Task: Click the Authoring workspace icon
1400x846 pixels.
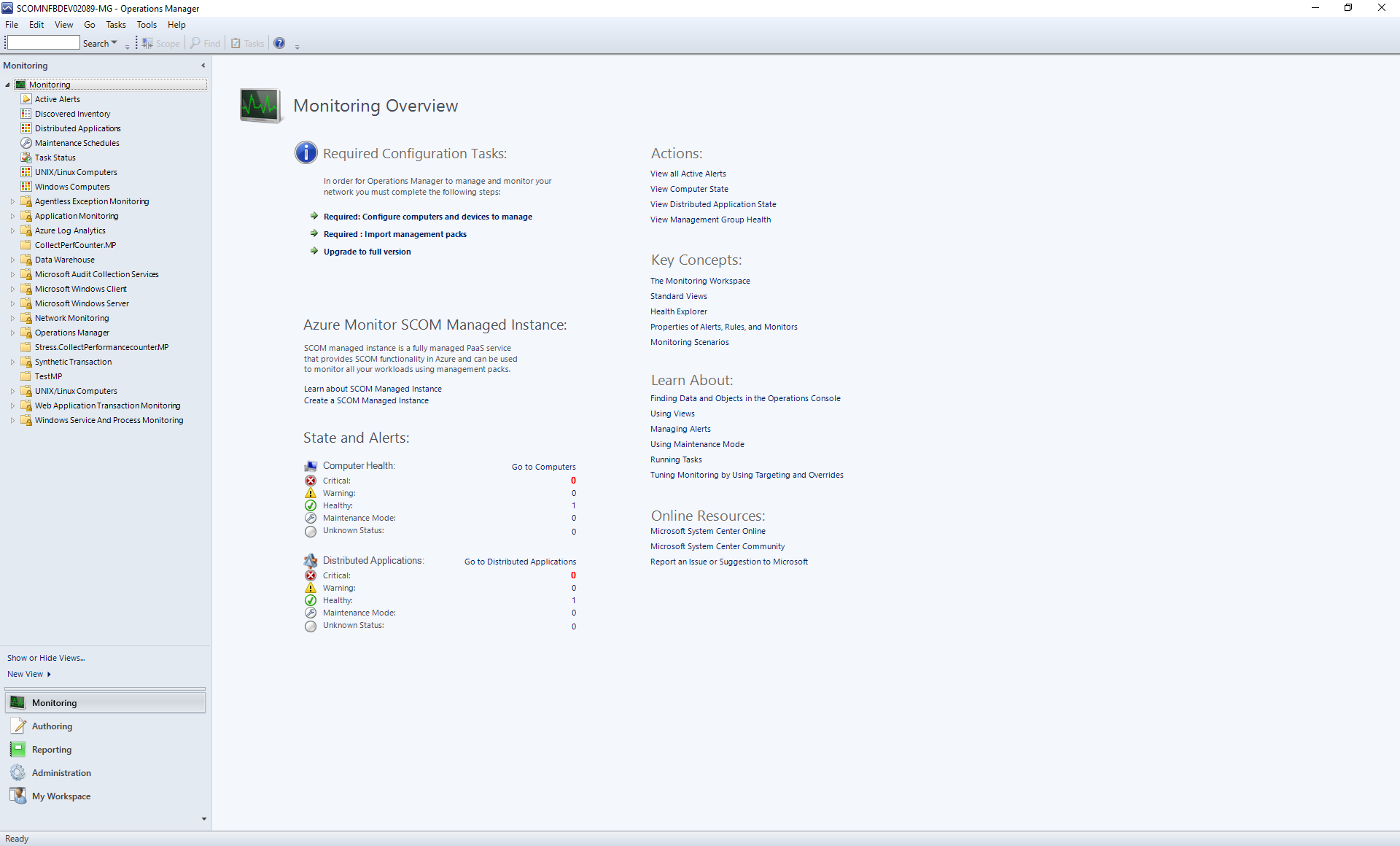Action: [18, 725]
